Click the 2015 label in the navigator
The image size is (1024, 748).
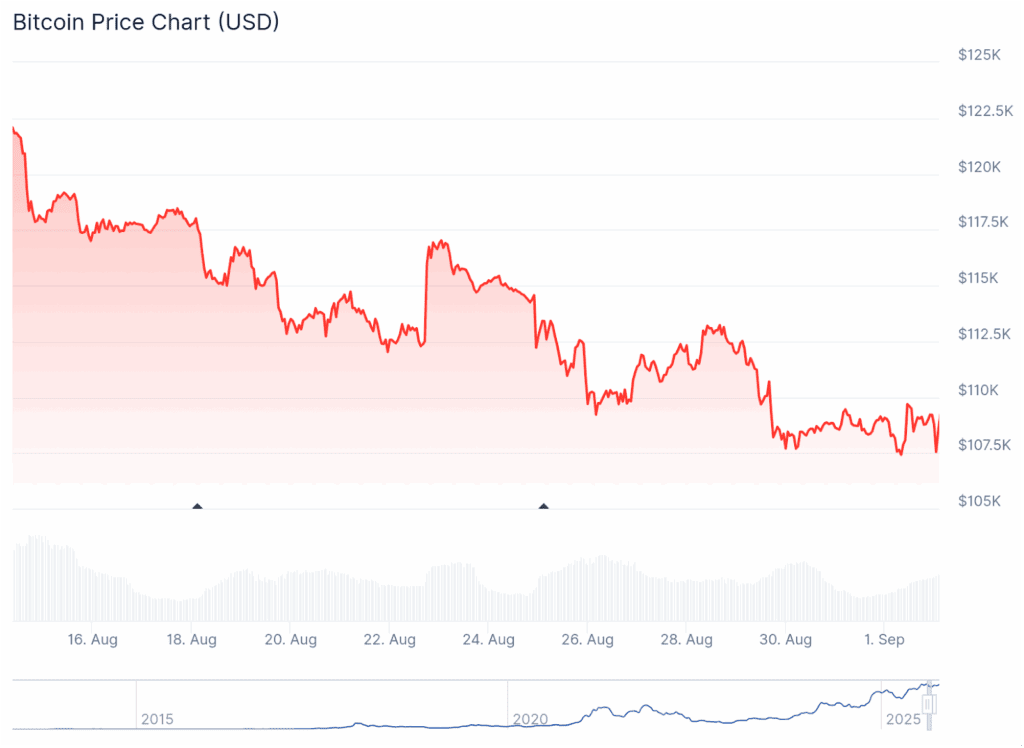(157, 719)
